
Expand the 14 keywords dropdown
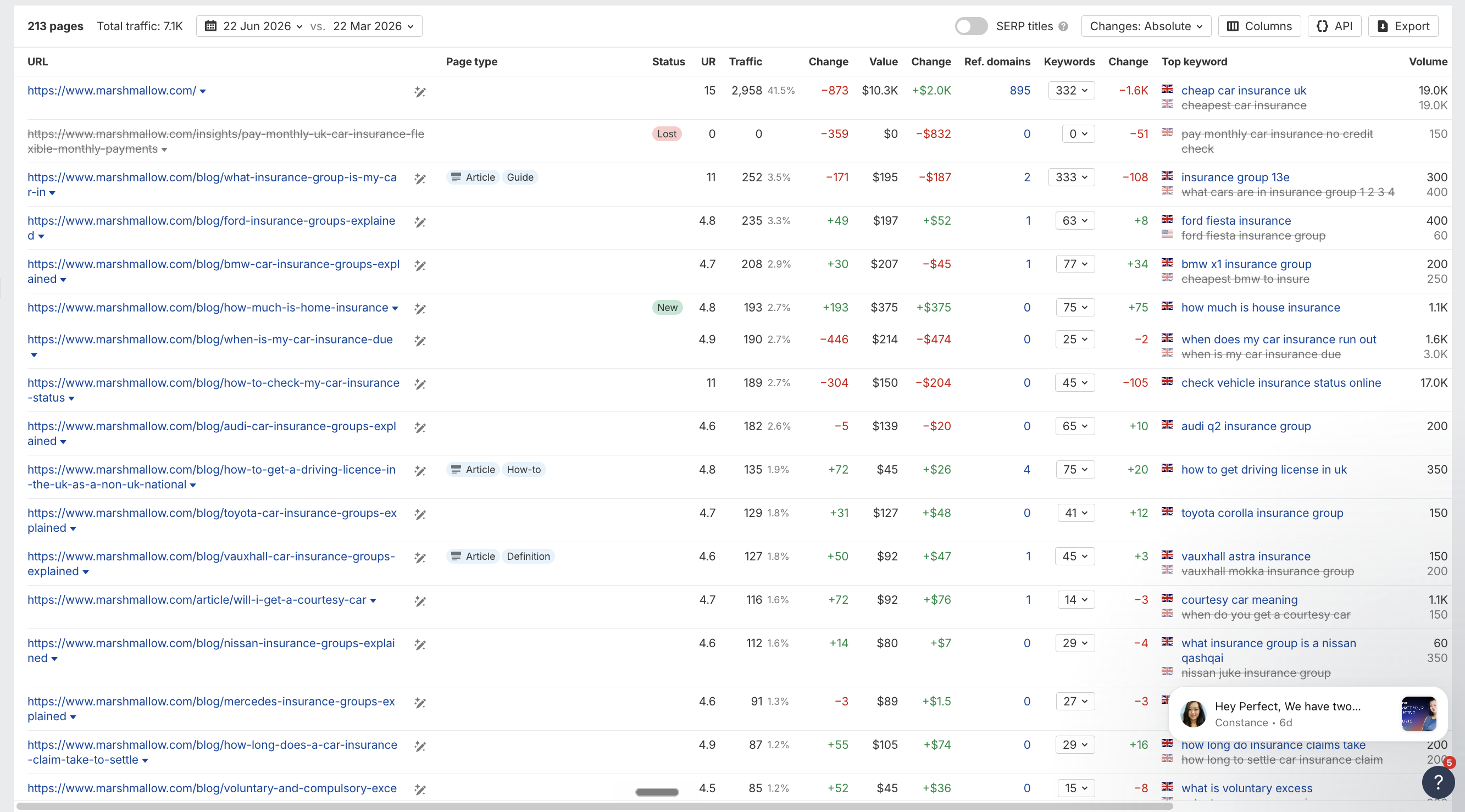1076,600
